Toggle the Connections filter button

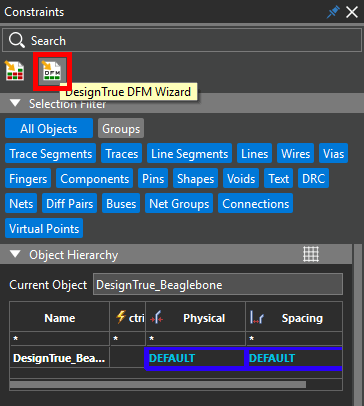(256, 203)
